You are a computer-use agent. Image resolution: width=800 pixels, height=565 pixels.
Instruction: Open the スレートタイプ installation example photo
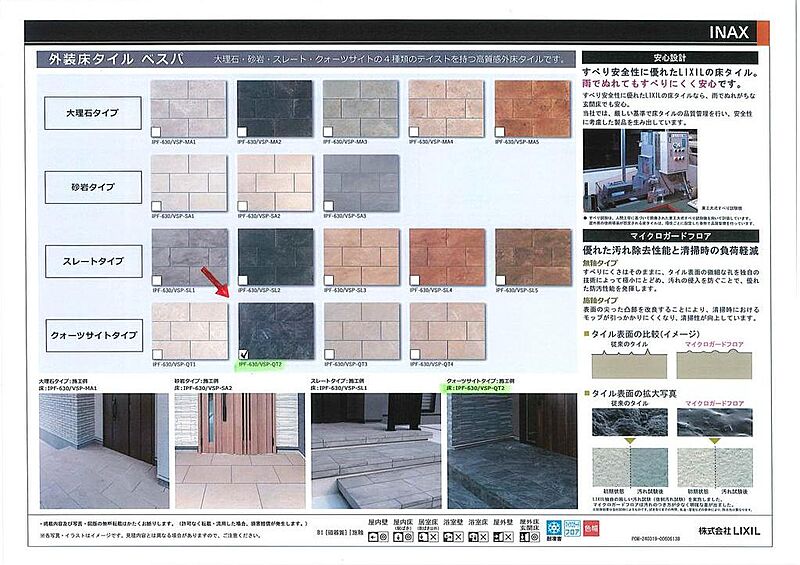coord(376,451)
